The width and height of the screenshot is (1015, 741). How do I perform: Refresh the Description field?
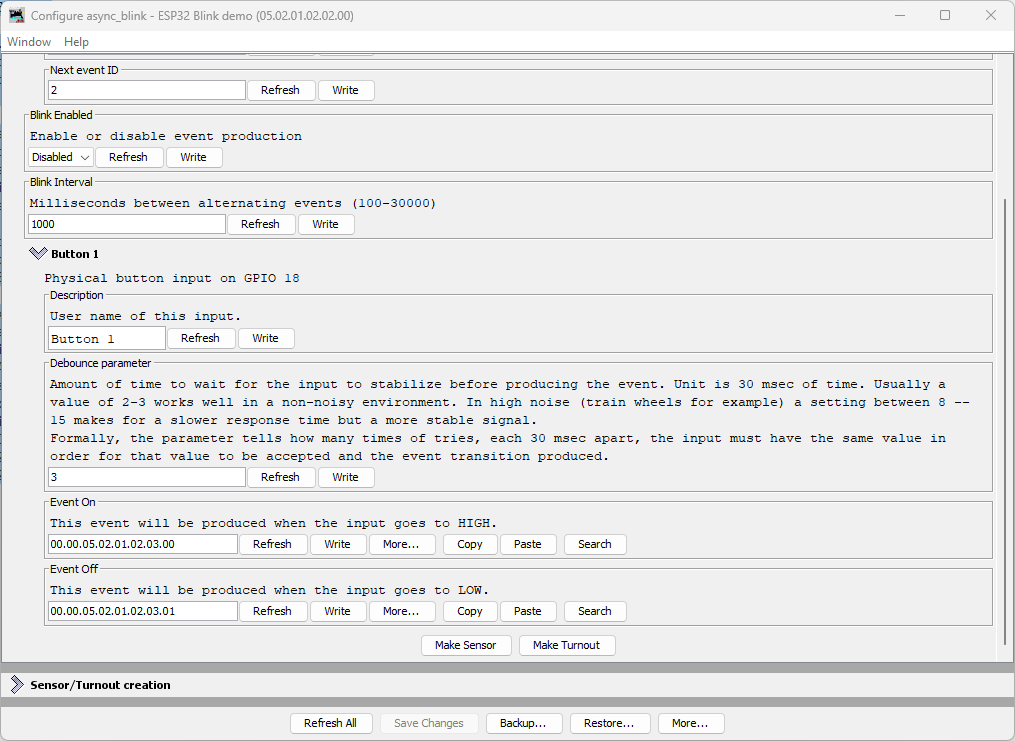[x=201, y=338]
